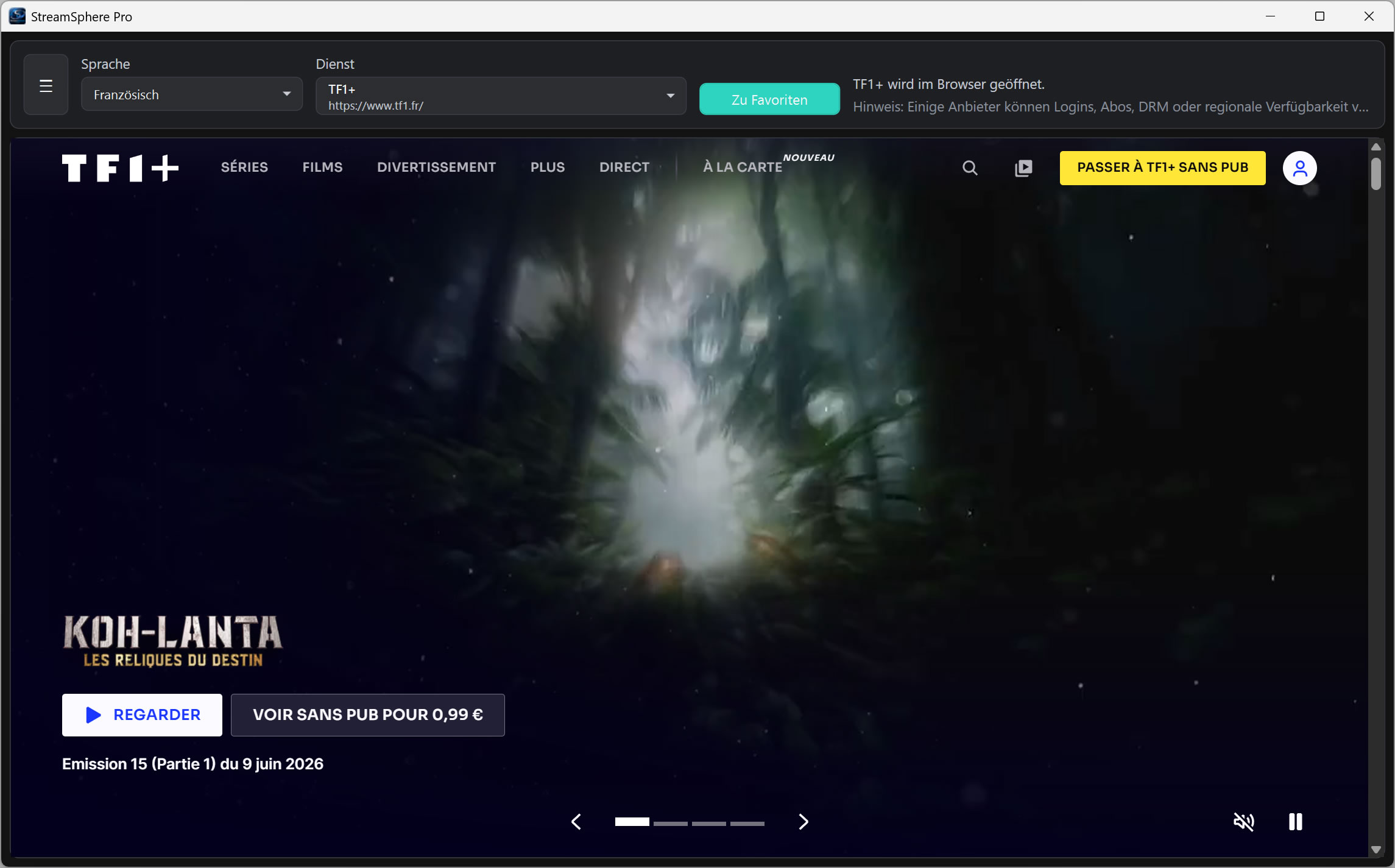Click the scrollbar up arrow

[1376, 147]
